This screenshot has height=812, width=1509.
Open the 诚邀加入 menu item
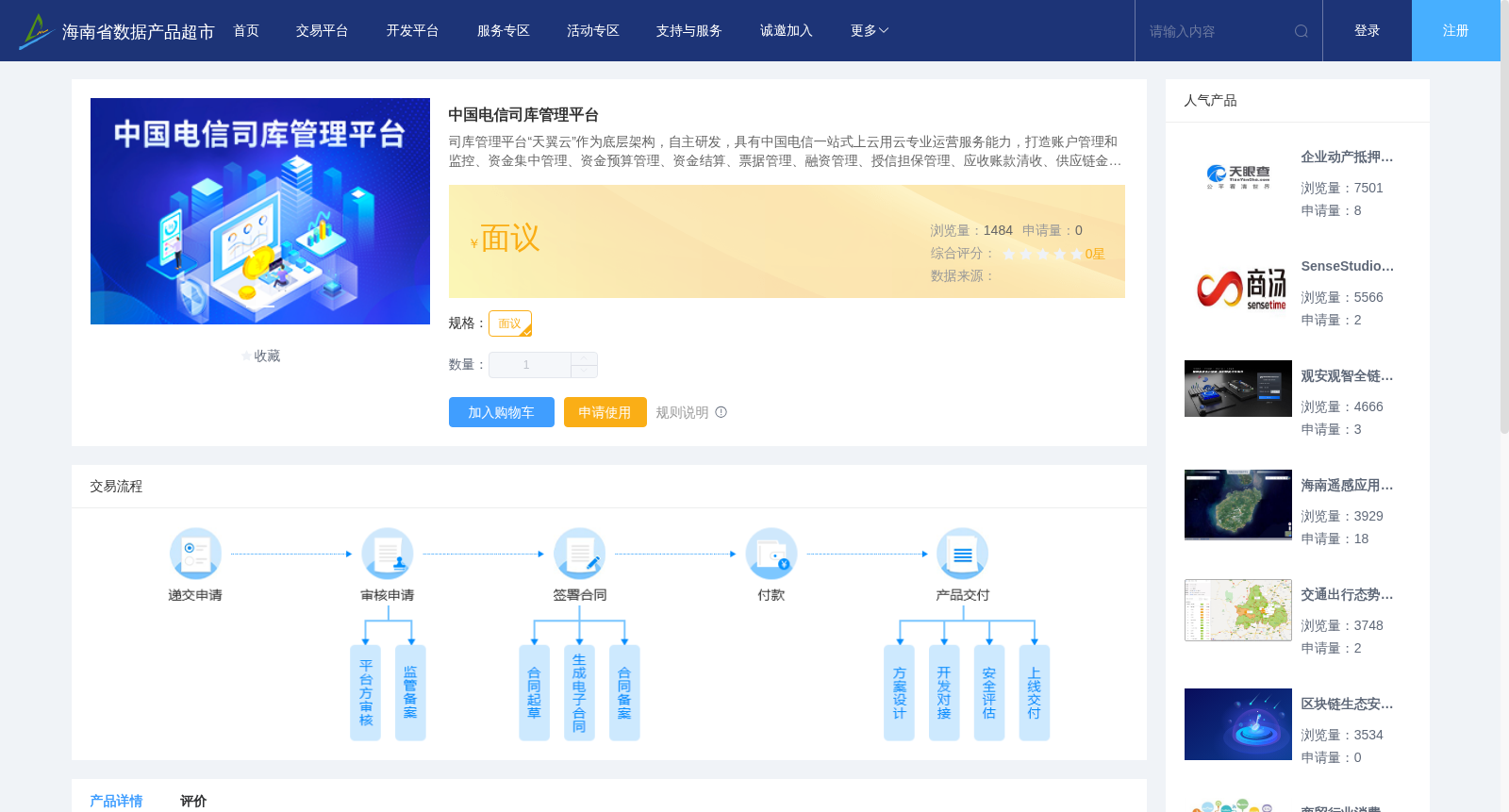click(x=787, y=31)
